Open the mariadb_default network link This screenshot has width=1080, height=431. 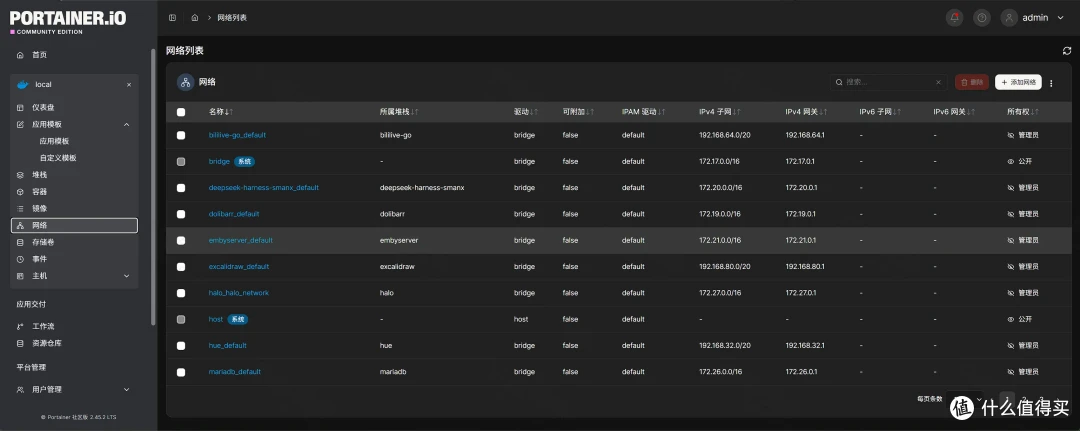[234, 372]
